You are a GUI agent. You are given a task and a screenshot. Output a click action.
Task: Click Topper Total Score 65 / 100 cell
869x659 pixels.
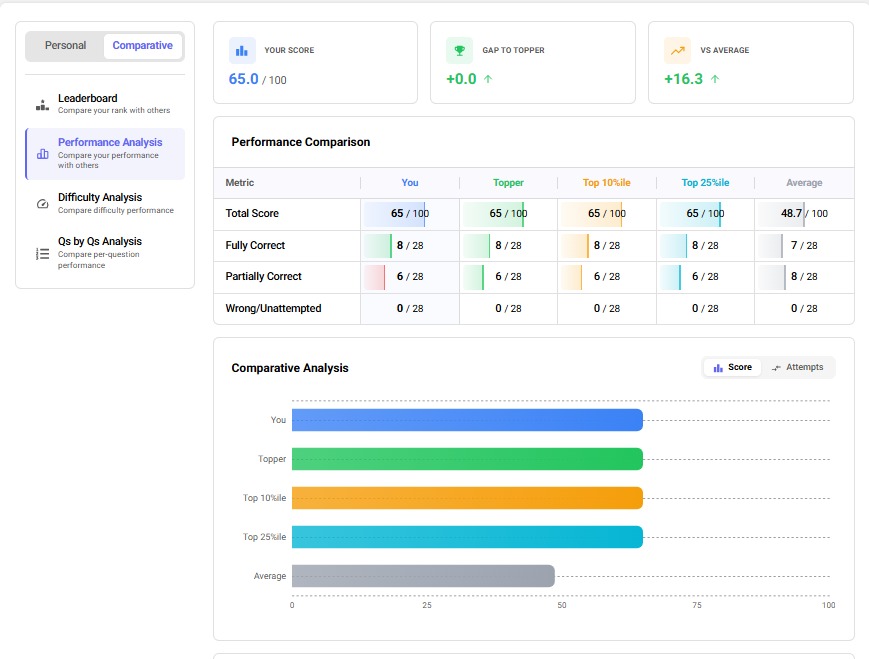508,213
